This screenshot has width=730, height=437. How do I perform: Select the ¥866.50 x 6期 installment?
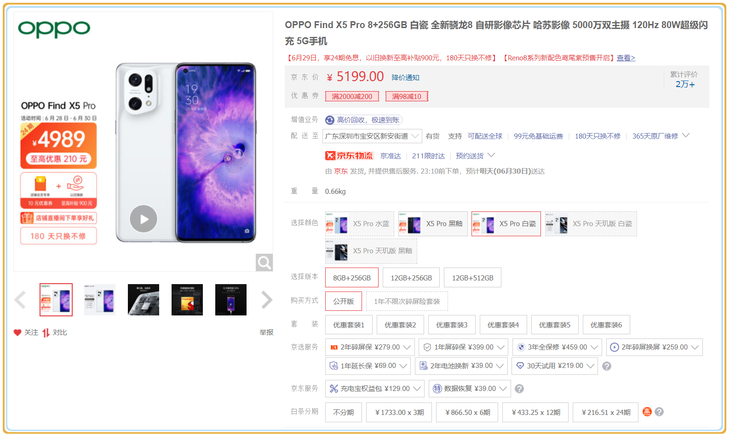click(x=467, y=412)
